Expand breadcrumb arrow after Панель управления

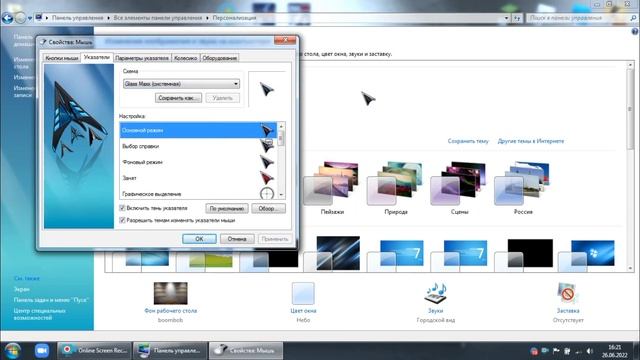[x=109, y=18]
